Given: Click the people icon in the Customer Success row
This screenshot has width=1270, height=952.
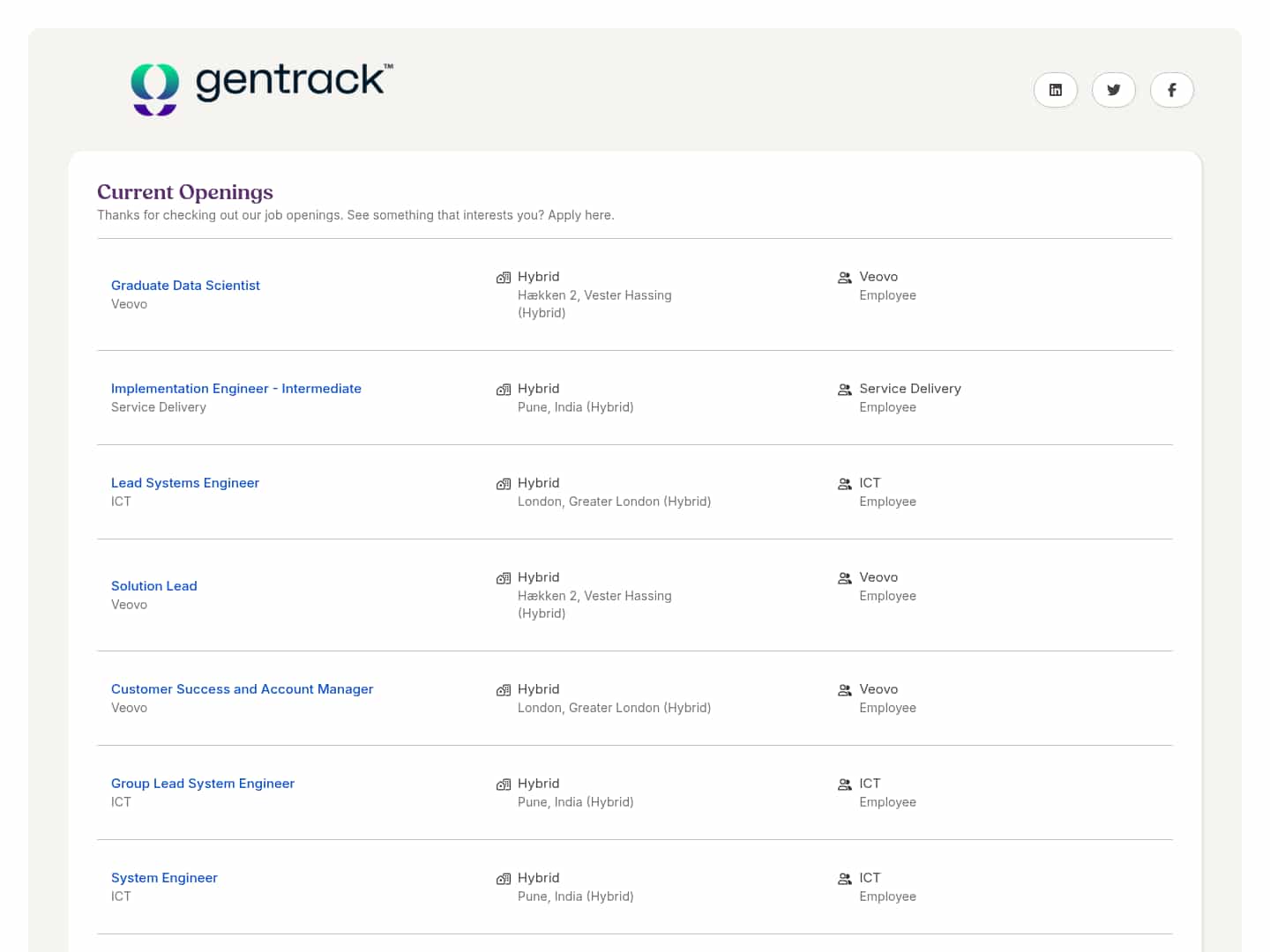Looking at the screenshot, I should pos(844,690).
